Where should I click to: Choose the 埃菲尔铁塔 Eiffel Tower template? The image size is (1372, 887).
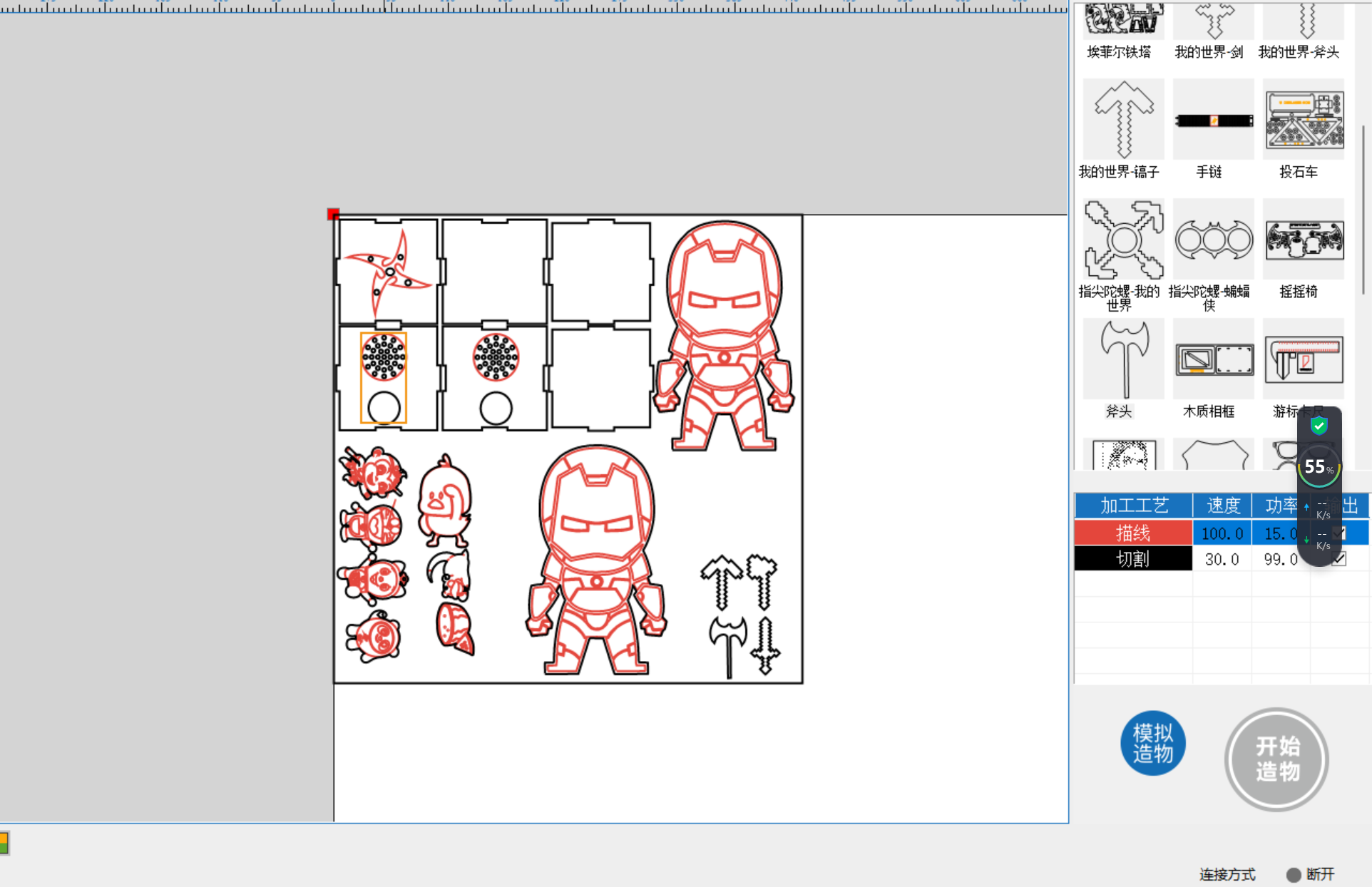tap(1123, 21)
